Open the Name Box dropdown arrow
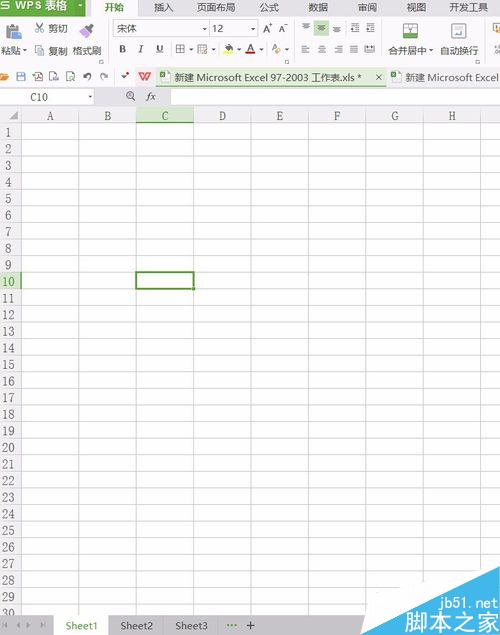 coord(90,97)
